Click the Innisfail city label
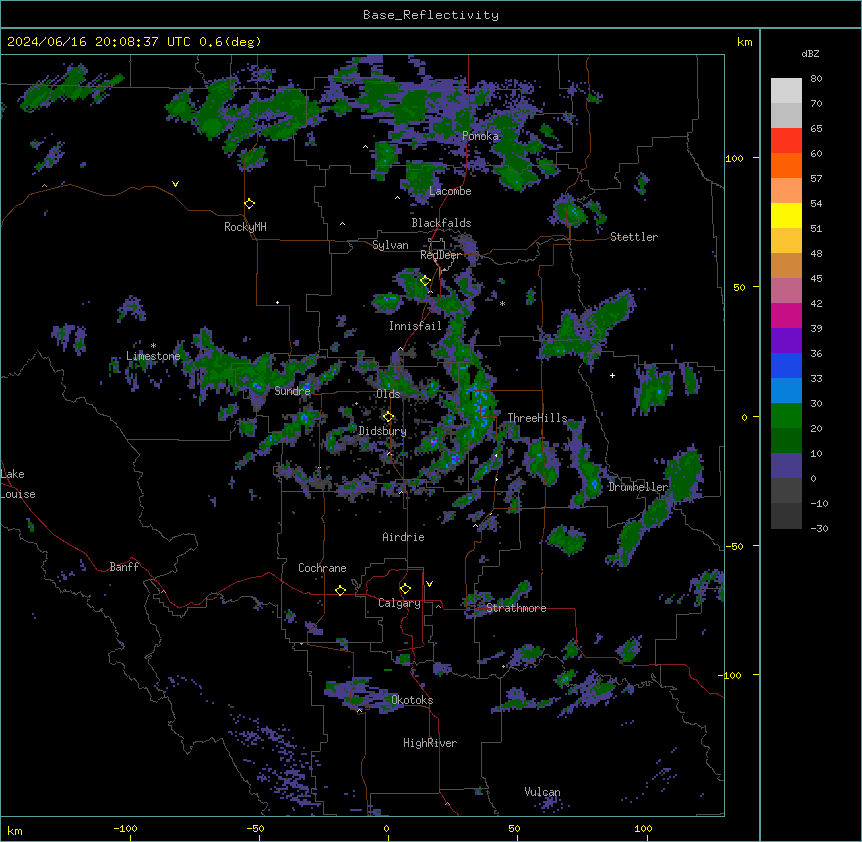The height and width of the screenshot is (842, 862). click(x=415, y=326)
